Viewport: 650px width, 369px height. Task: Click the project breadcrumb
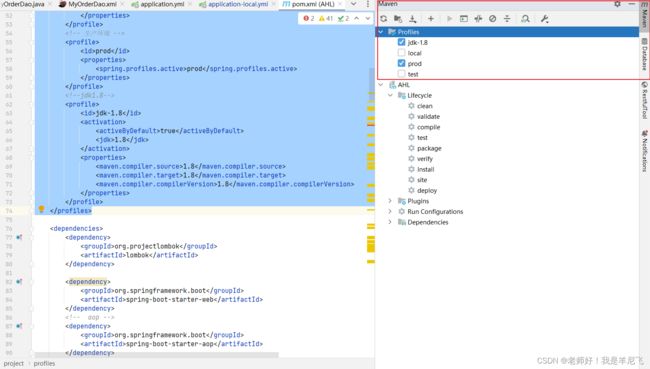point(14,364)
